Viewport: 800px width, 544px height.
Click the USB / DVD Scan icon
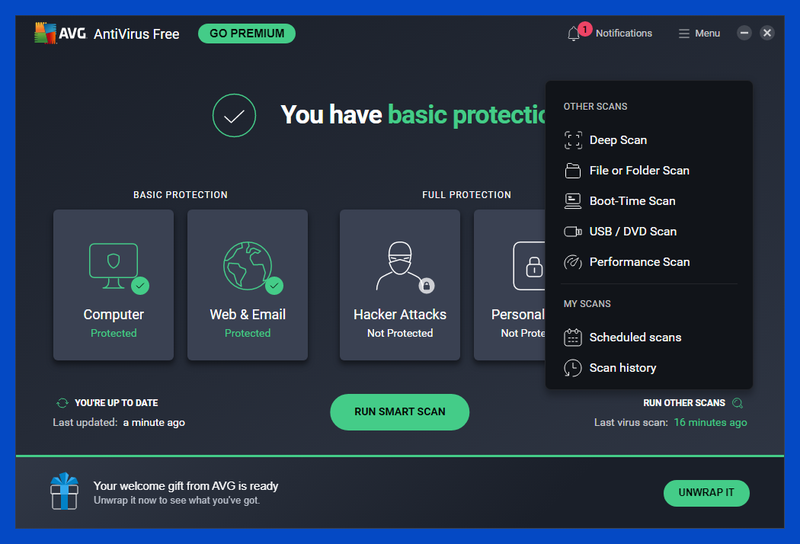click(572, 232)
